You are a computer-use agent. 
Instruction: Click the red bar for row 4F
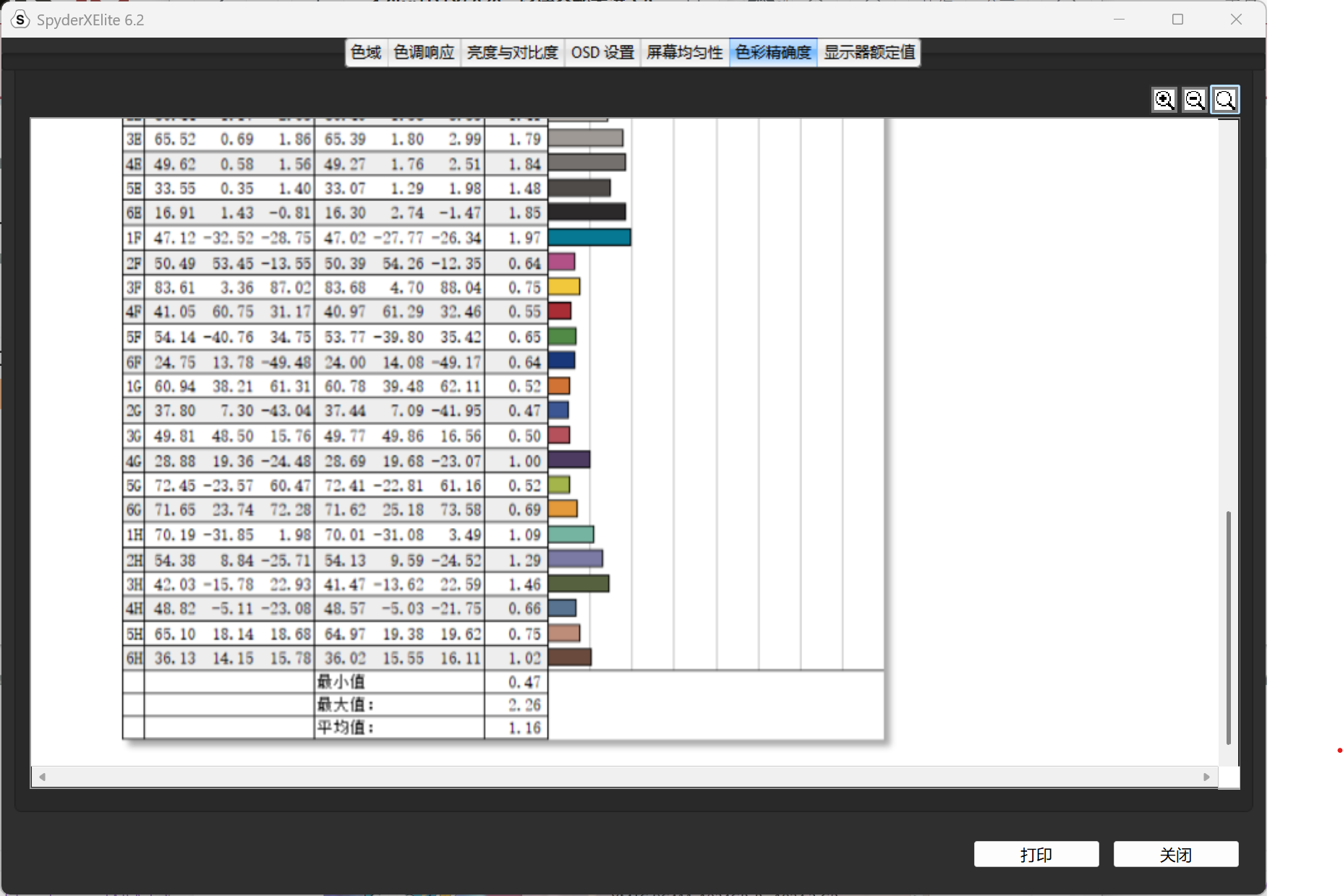(560, 311)
